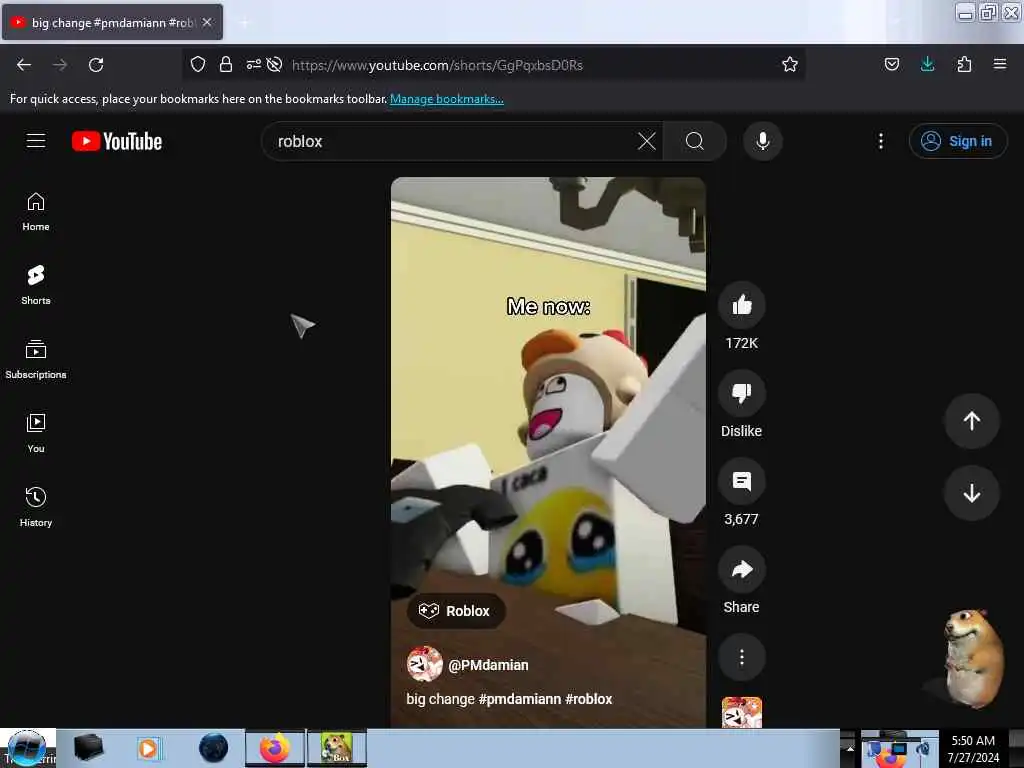The image size is (1024, 768).
Task: Open the sound thumbnail below more options
Action: [x=742, y=712]
